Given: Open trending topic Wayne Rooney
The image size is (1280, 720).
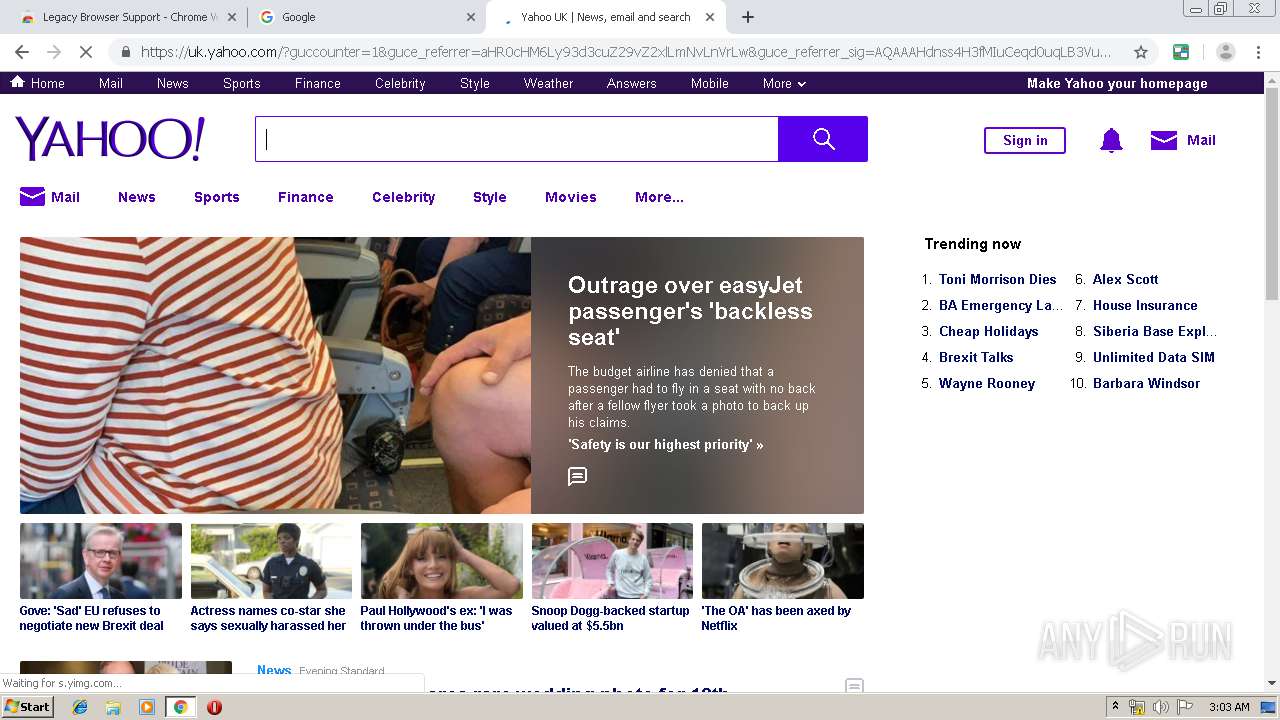Looking at the screenshot, I should [986, 383].
